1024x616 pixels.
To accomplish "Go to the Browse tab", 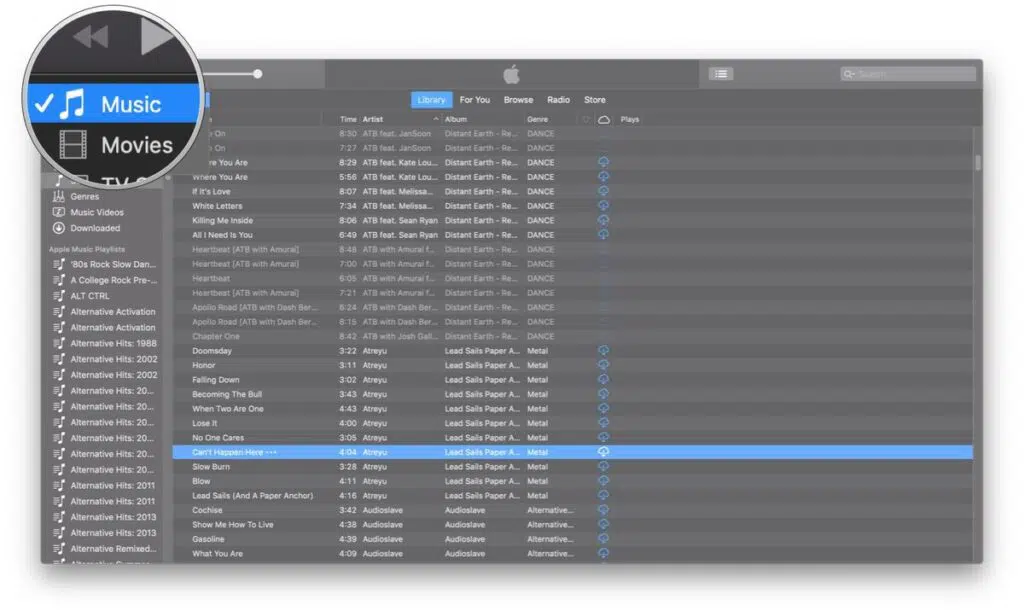I will coord(519,100).
